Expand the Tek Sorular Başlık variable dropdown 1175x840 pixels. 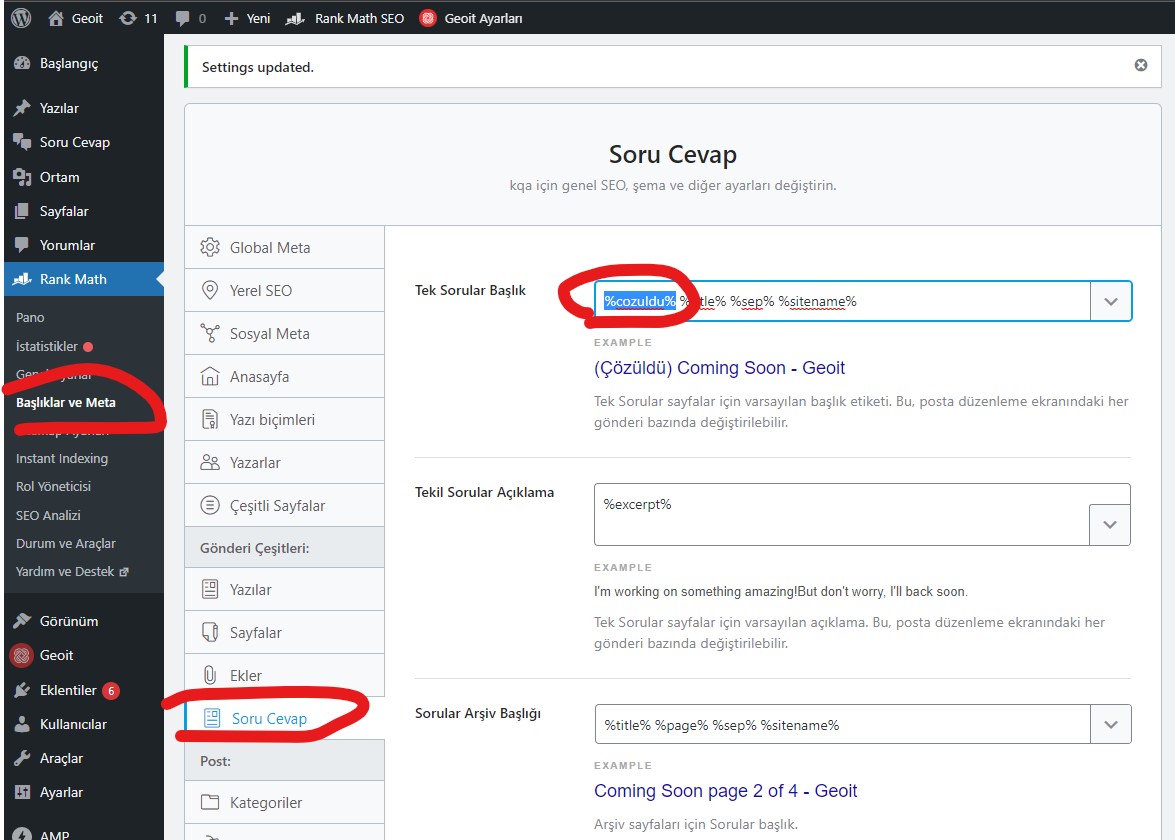coord(1111,301)
